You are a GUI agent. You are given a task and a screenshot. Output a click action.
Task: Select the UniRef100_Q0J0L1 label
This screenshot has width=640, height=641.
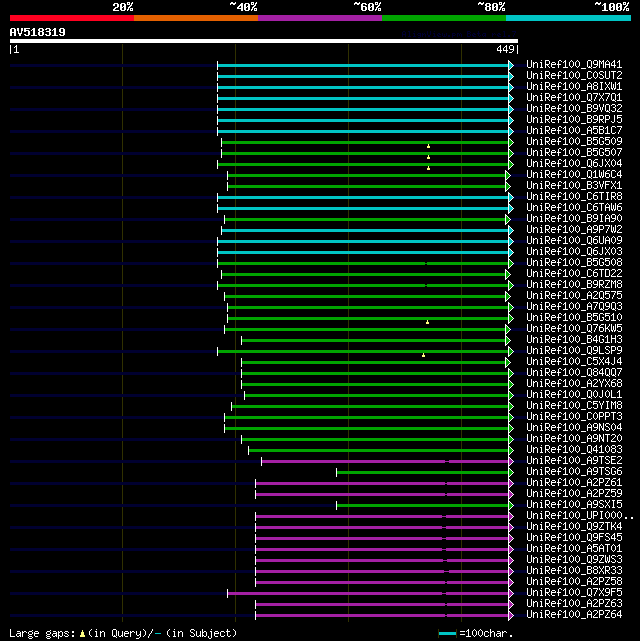[x=574, y=394]
